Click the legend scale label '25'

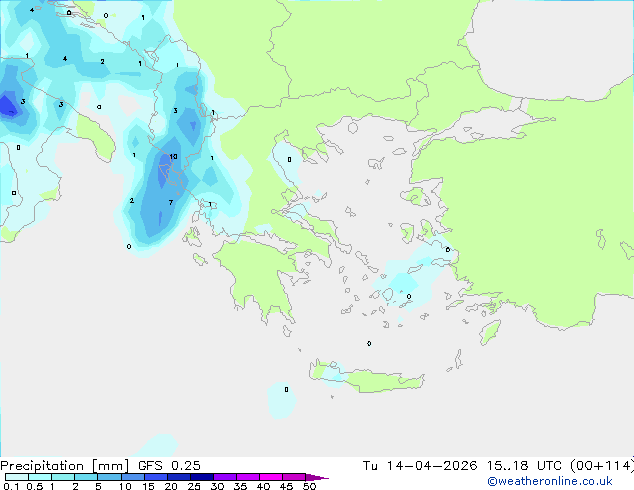(194, 486)
